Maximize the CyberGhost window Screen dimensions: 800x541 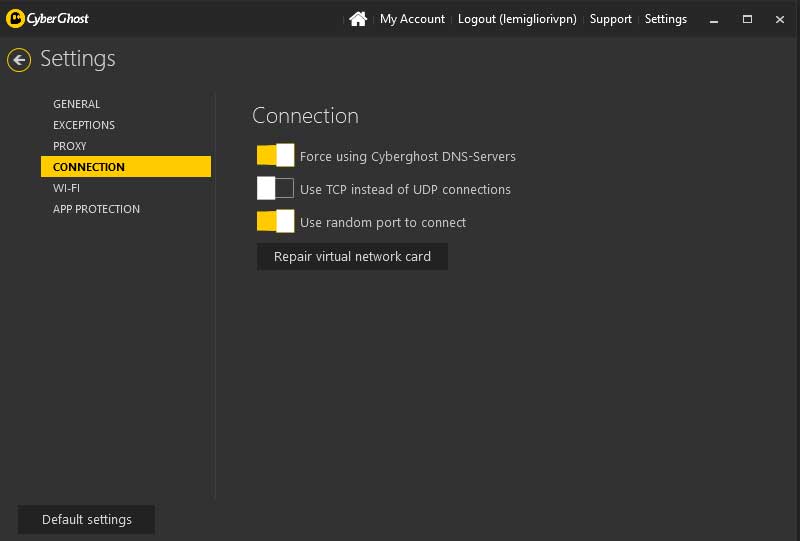coord(747,19)
